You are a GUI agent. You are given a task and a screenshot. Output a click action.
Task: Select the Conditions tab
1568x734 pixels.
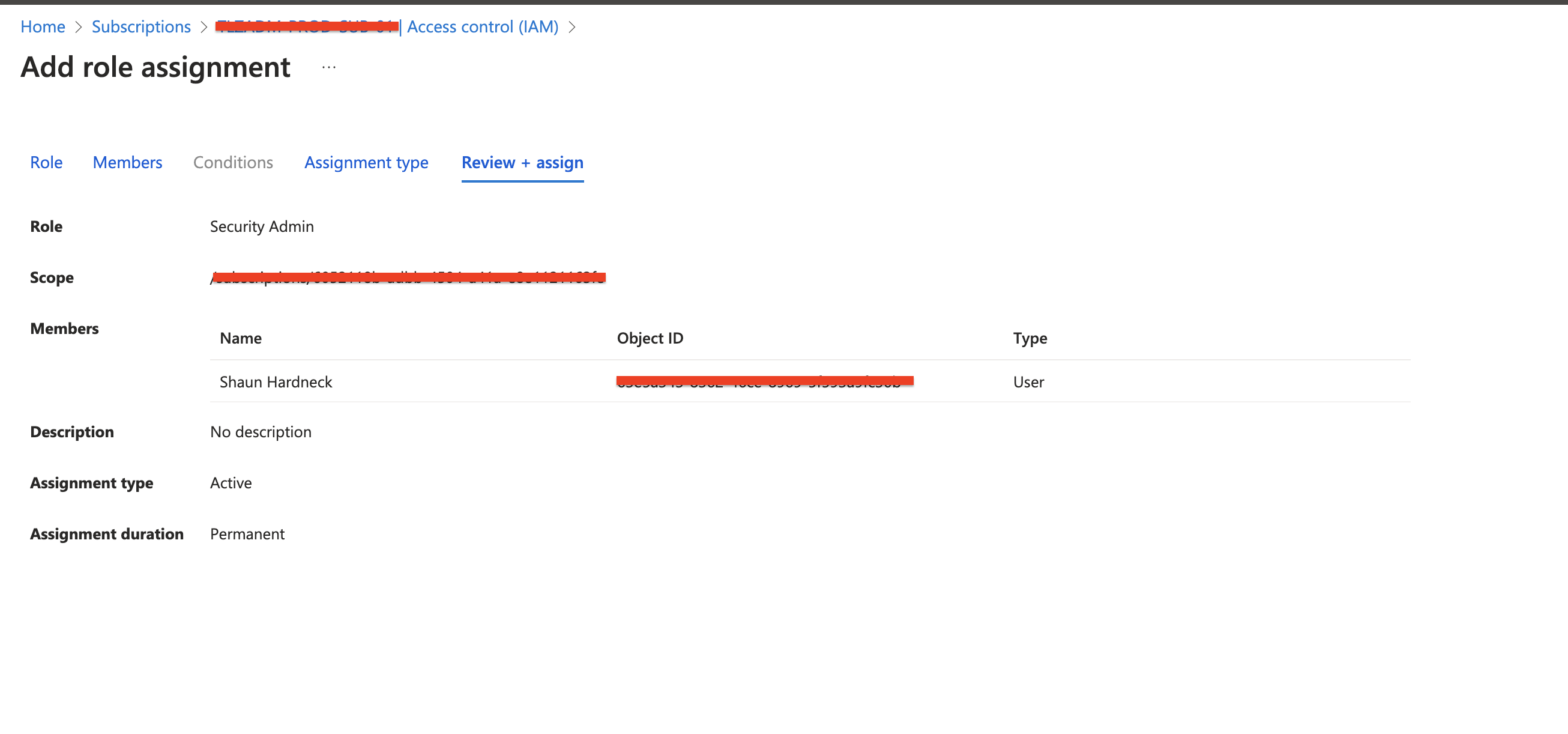(233, 163)
